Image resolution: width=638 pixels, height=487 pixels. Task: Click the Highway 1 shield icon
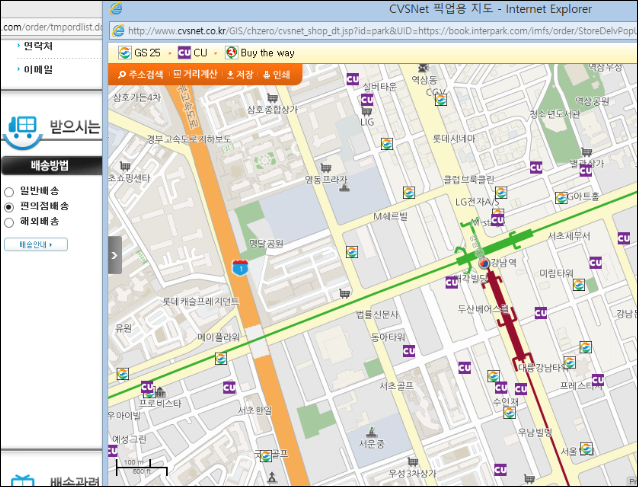(240, 268)
